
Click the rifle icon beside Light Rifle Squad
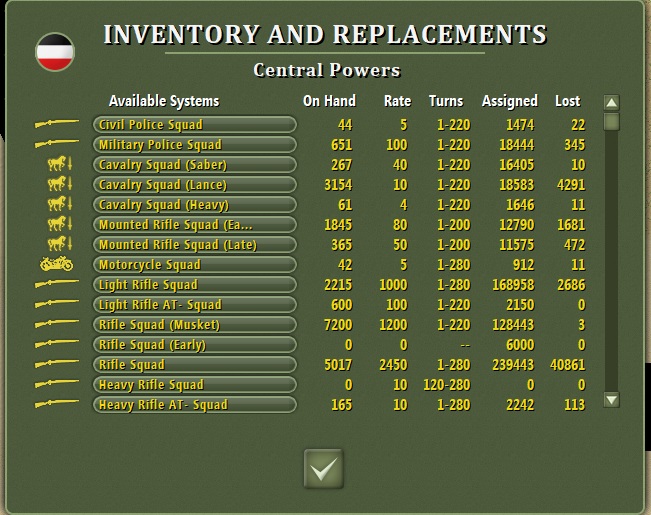[56, 283]
